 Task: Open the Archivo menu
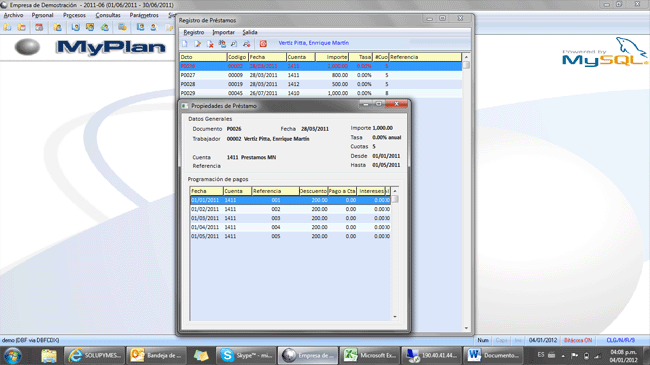click(13, 15)
